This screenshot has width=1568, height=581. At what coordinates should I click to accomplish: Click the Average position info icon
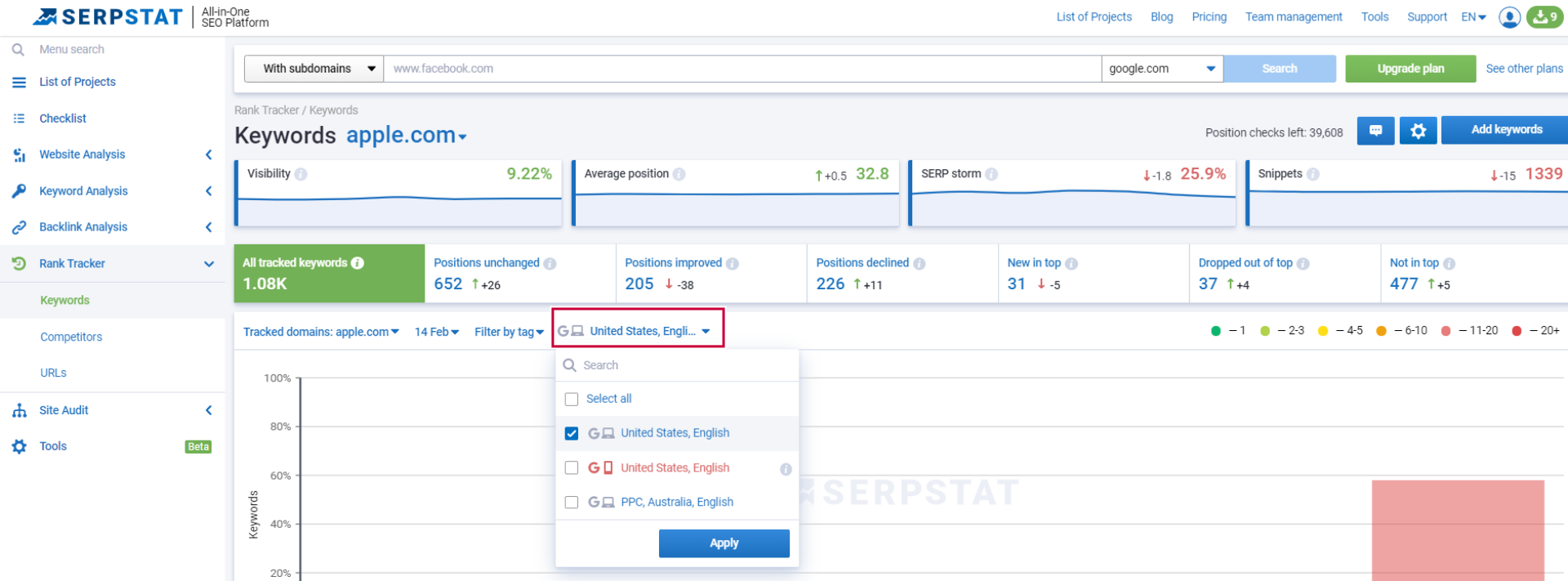point(679,174)
